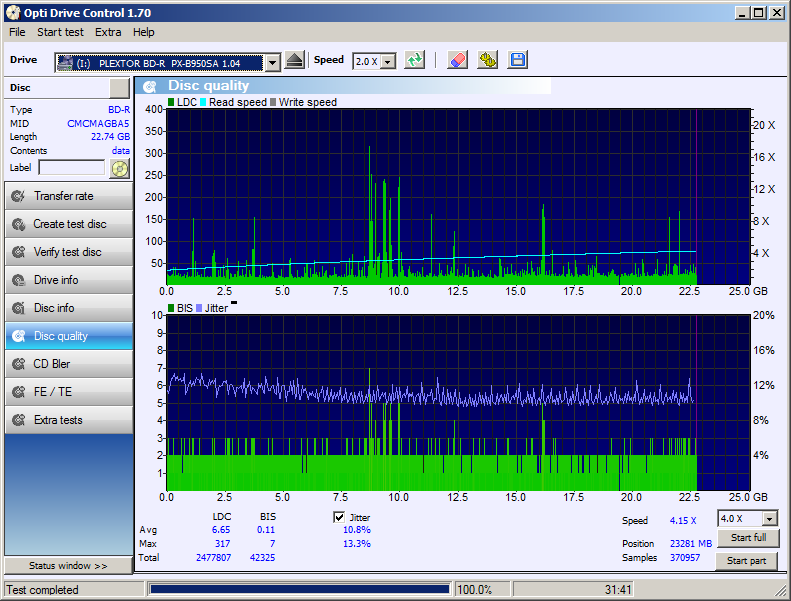Expand the 4.0 X test speed dropdown
Screen dimensions: 791x601
click(769, 519)
